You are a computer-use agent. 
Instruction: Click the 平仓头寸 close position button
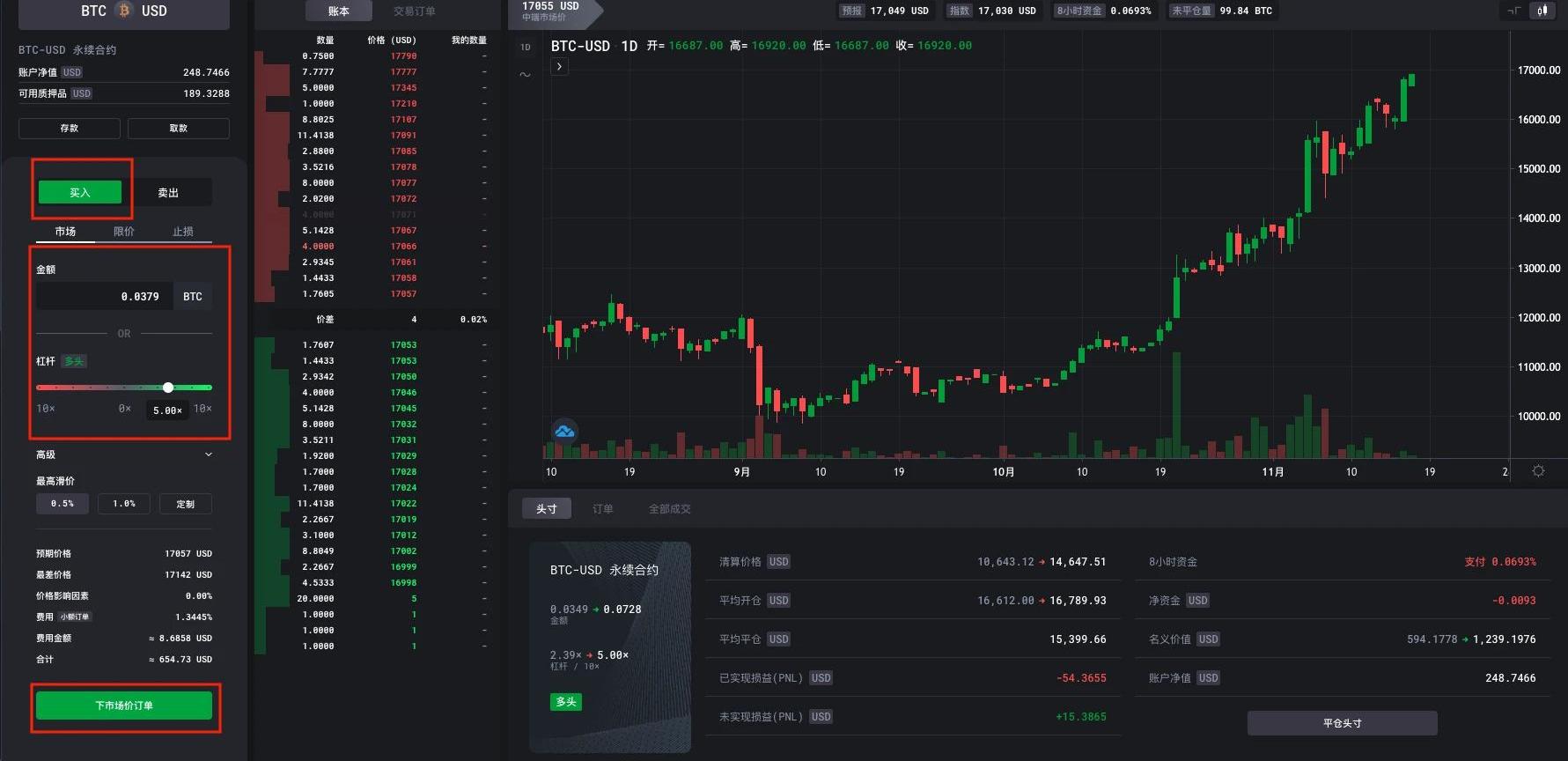tap(1342, 723)
